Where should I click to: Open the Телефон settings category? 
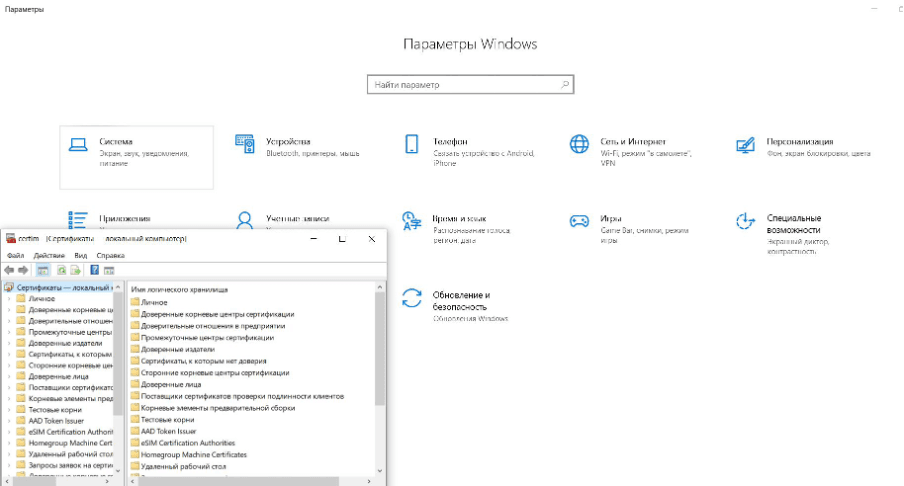coord(470,152)
